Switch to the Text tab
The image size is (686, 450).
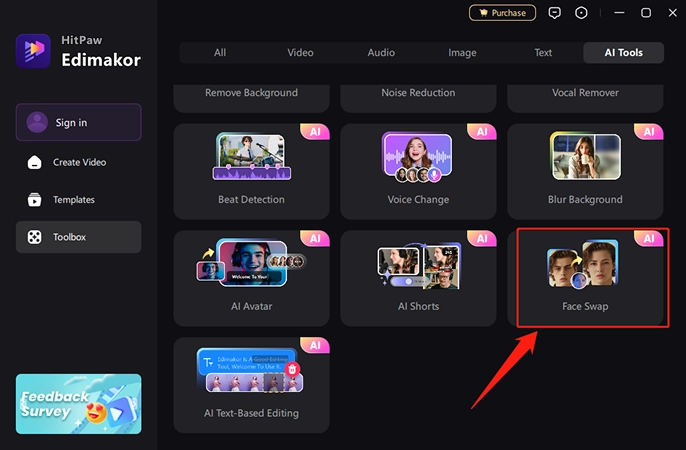(x=543, y=52)
